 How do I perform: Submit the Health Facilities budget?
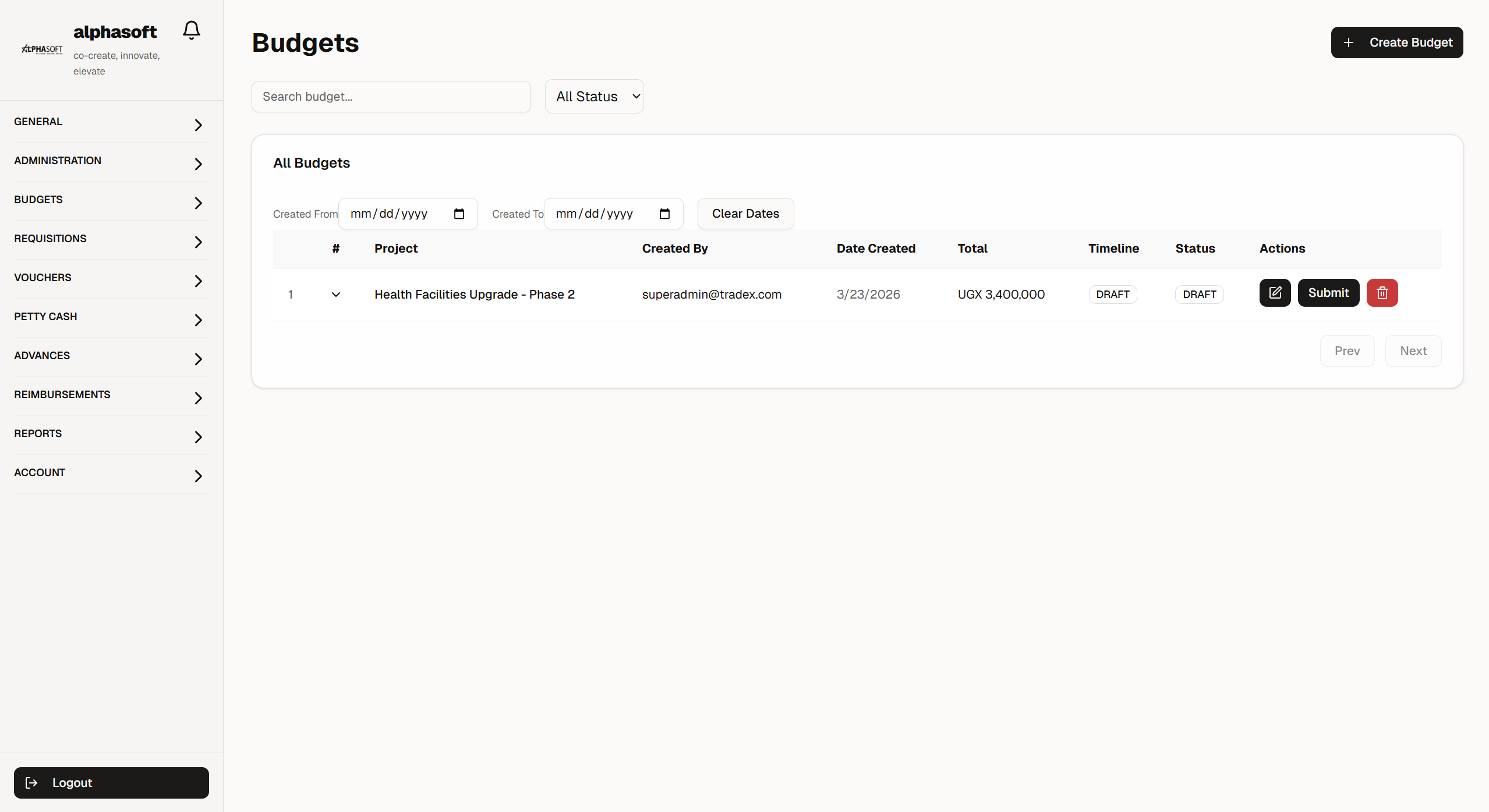pos(1328,293)
